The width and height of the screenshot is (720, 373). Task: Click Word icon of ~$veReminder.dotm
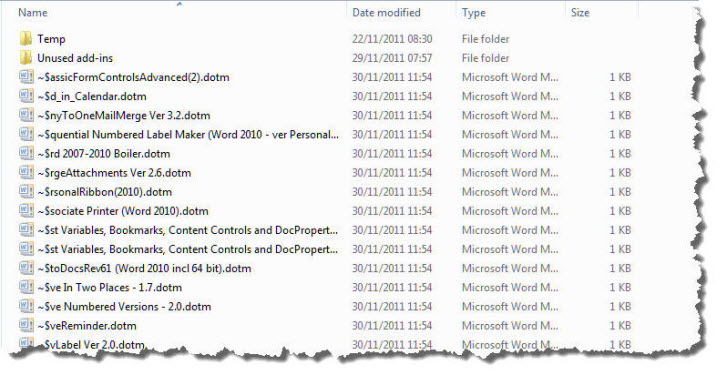26,326
